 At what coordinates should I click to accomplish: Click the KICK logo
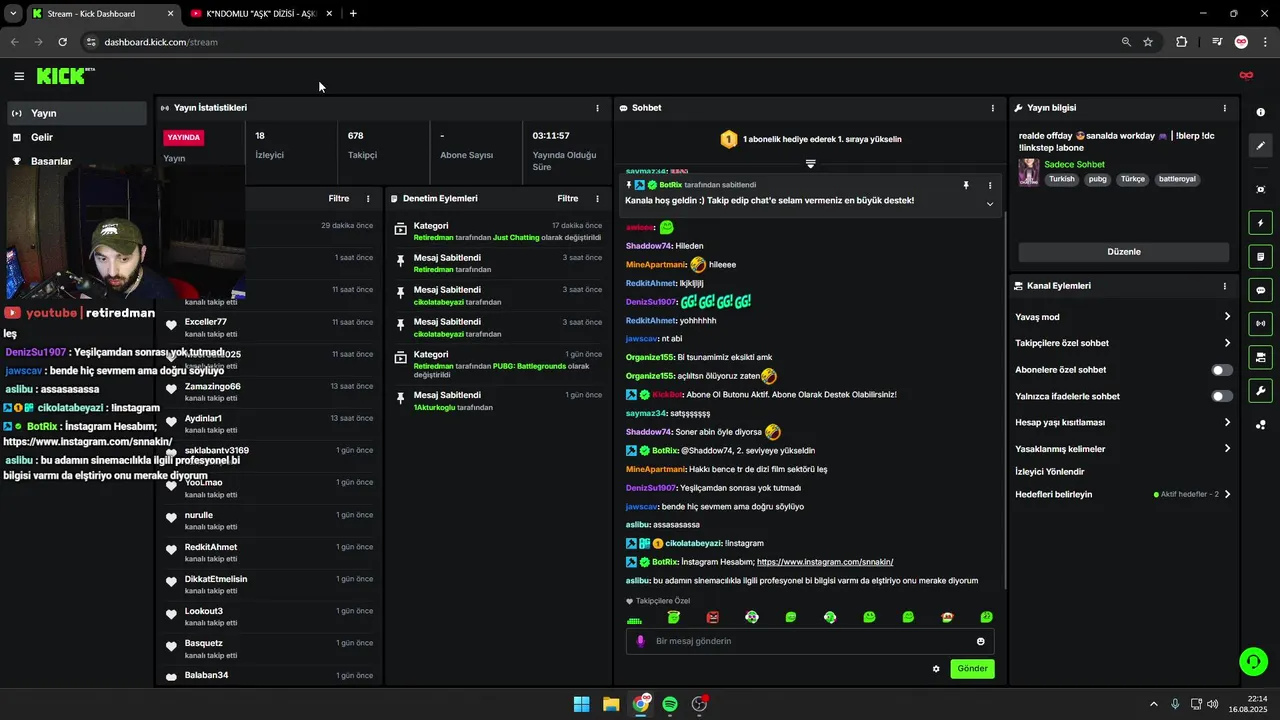[x=66, y=76]
